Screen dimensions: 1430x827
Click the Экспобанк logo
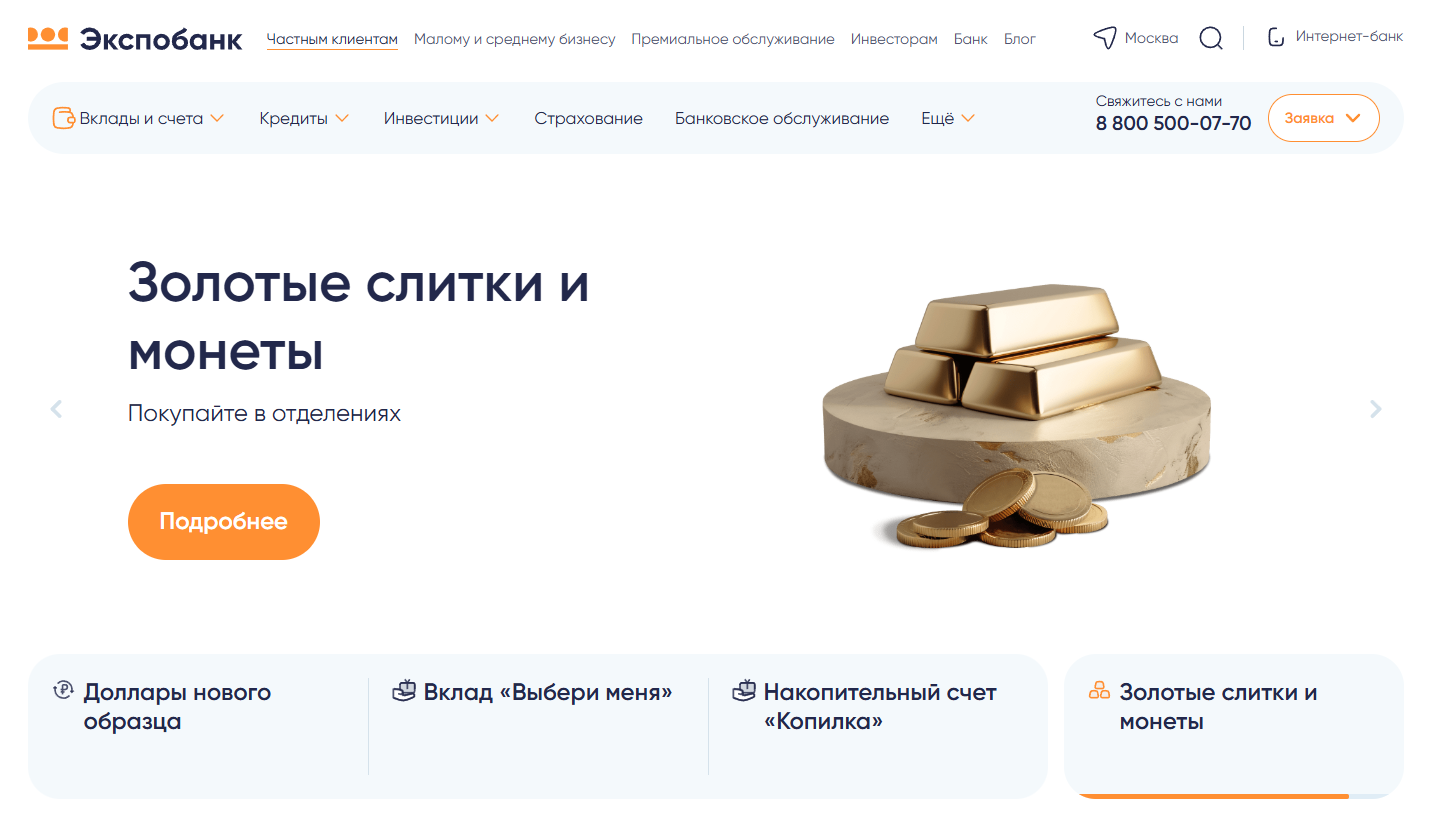pyautogui.click(x=135, y=39)
